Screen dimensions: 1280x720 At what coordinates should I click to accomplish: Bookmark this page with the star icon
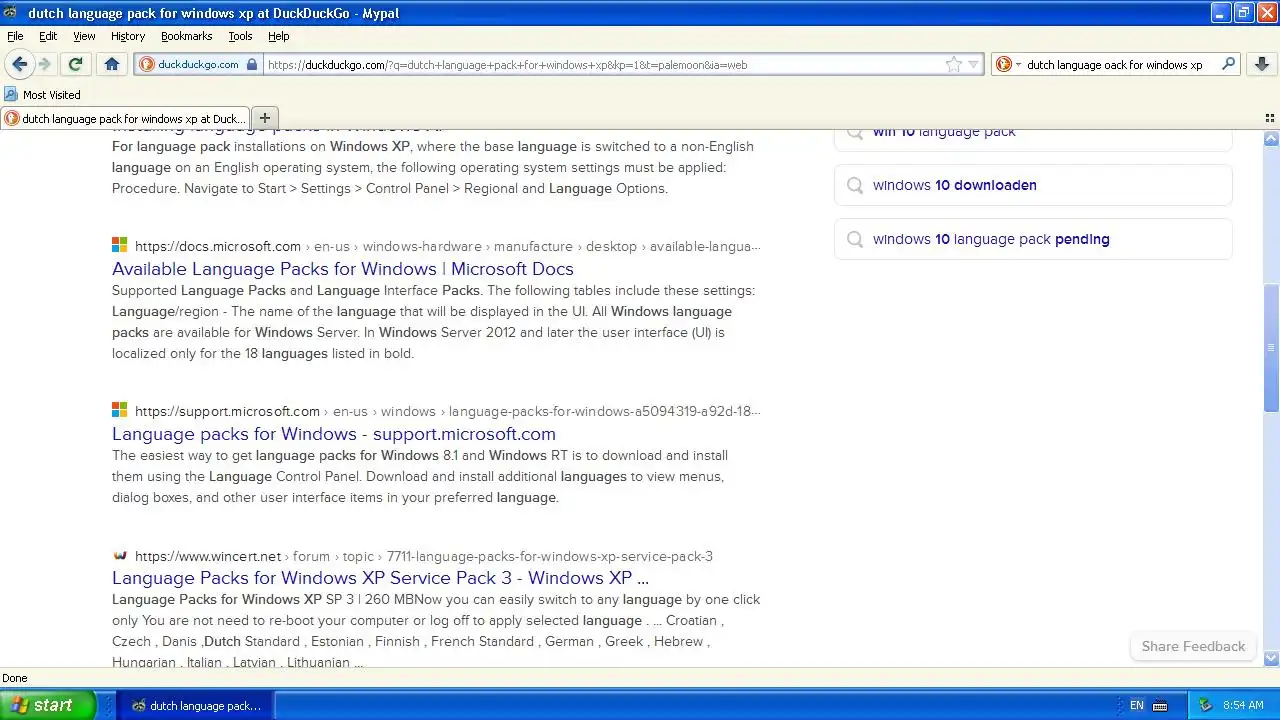954,64
